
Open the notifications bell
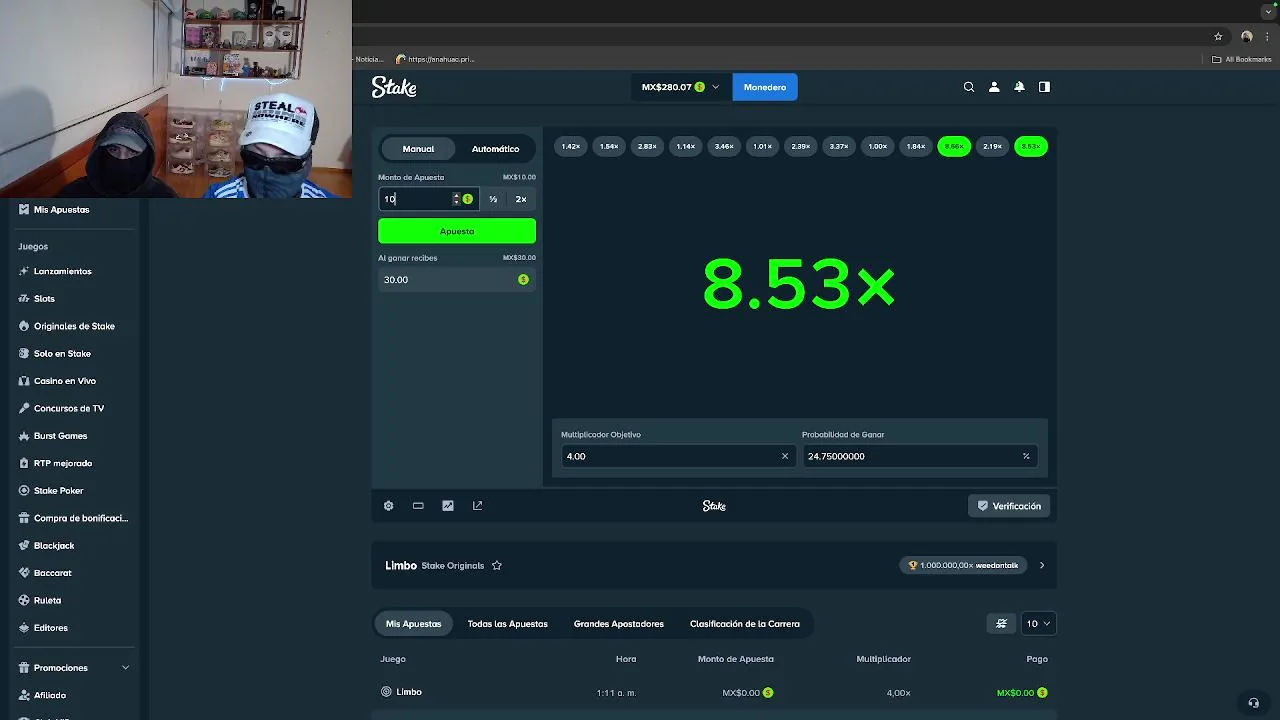tap(1019, 87)
